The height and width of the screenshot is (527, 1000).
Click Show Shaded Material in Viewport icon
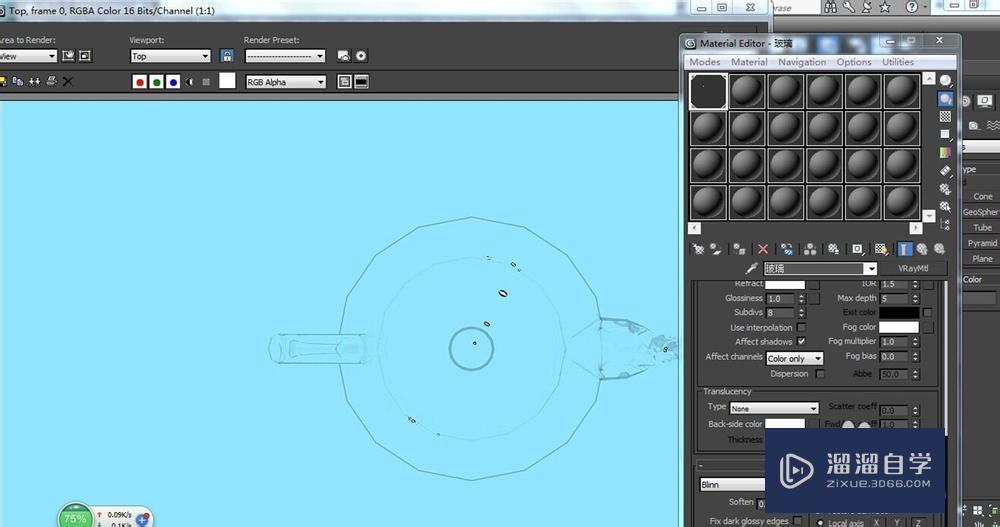(881, 249)
